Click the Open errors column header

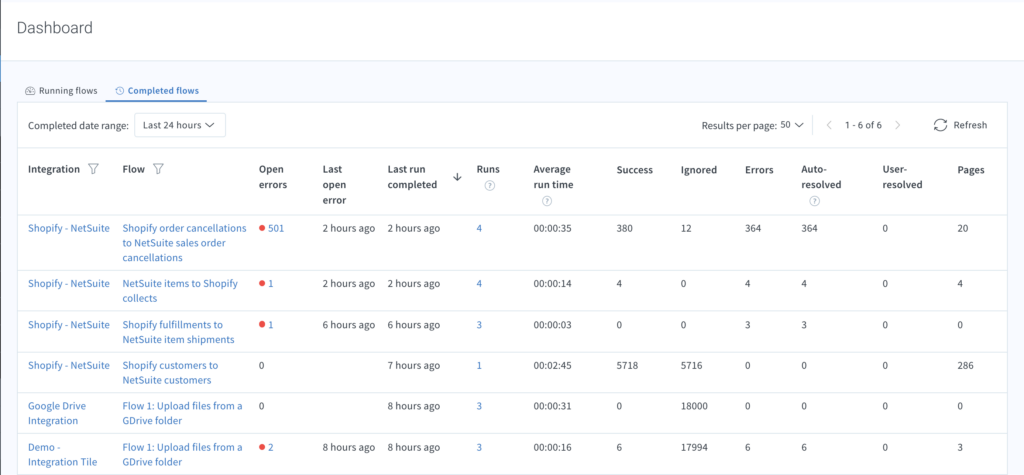[x=272, y=177]
